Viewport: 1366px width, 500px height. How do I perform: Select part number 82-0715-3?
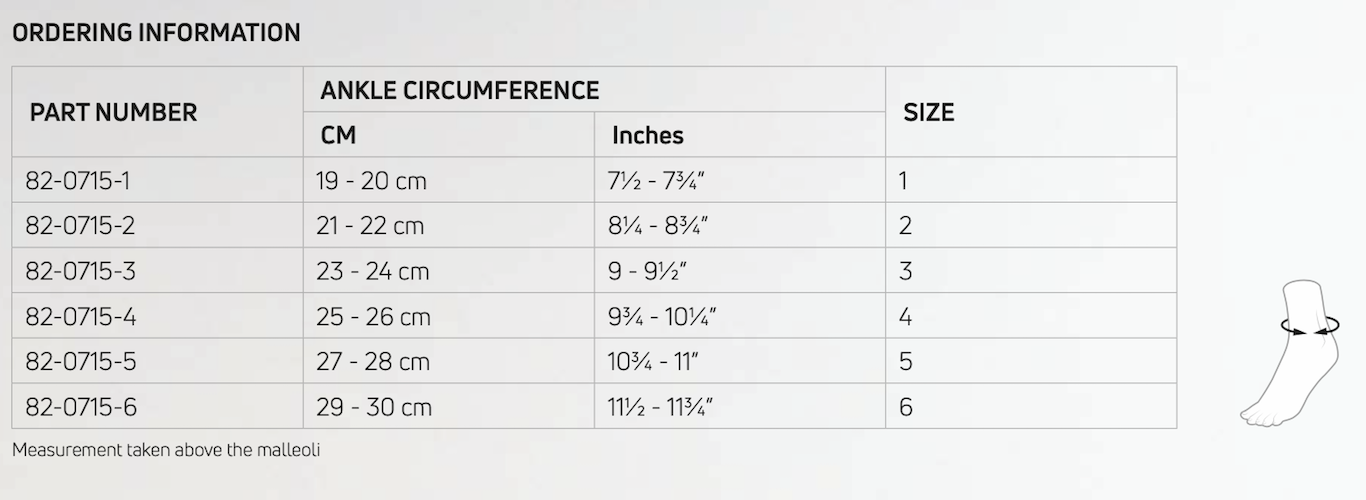click(80, 271)
